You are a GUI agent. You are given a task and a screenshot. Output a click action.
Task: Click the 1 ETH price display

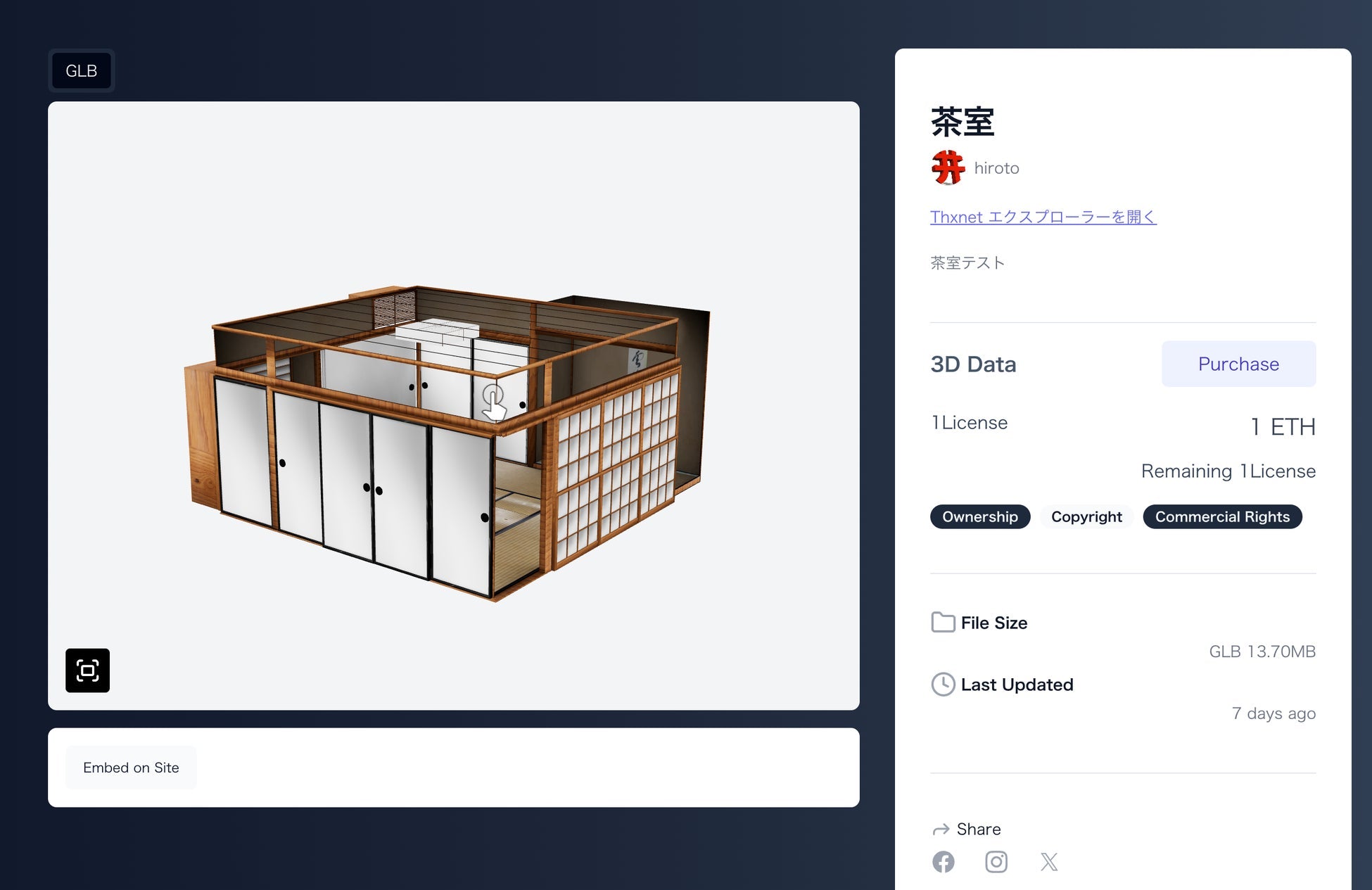1280,425
